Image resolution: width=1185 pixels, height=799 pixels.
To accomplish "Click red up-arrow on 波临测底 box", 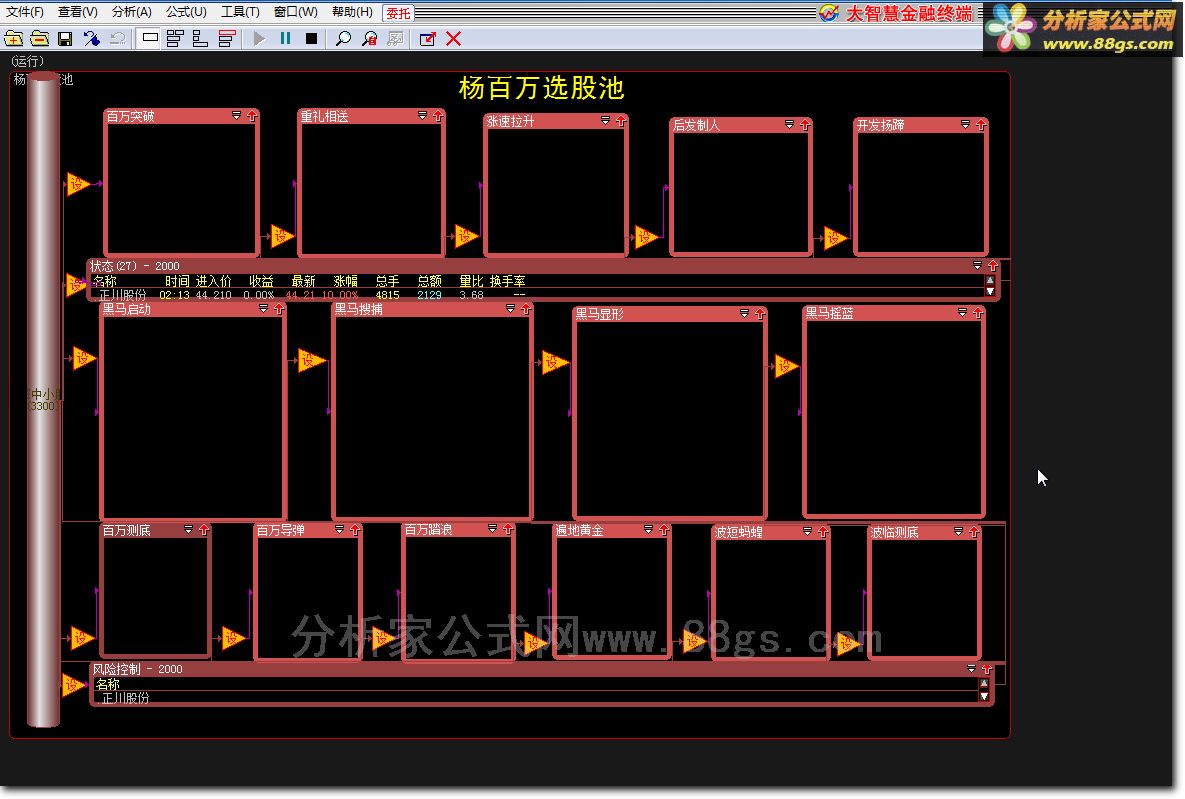I will click(x=973, y=531).
